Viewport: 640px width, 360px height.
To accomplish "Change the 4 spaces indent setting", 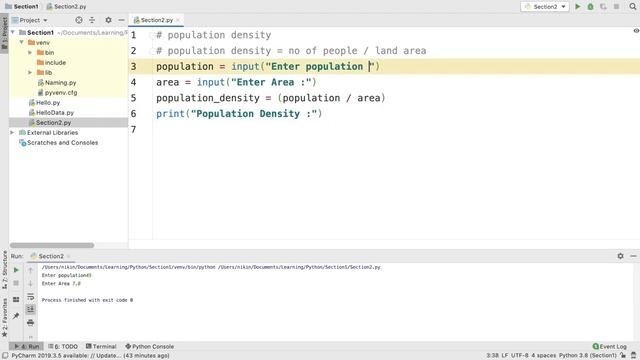I will 544,356.
